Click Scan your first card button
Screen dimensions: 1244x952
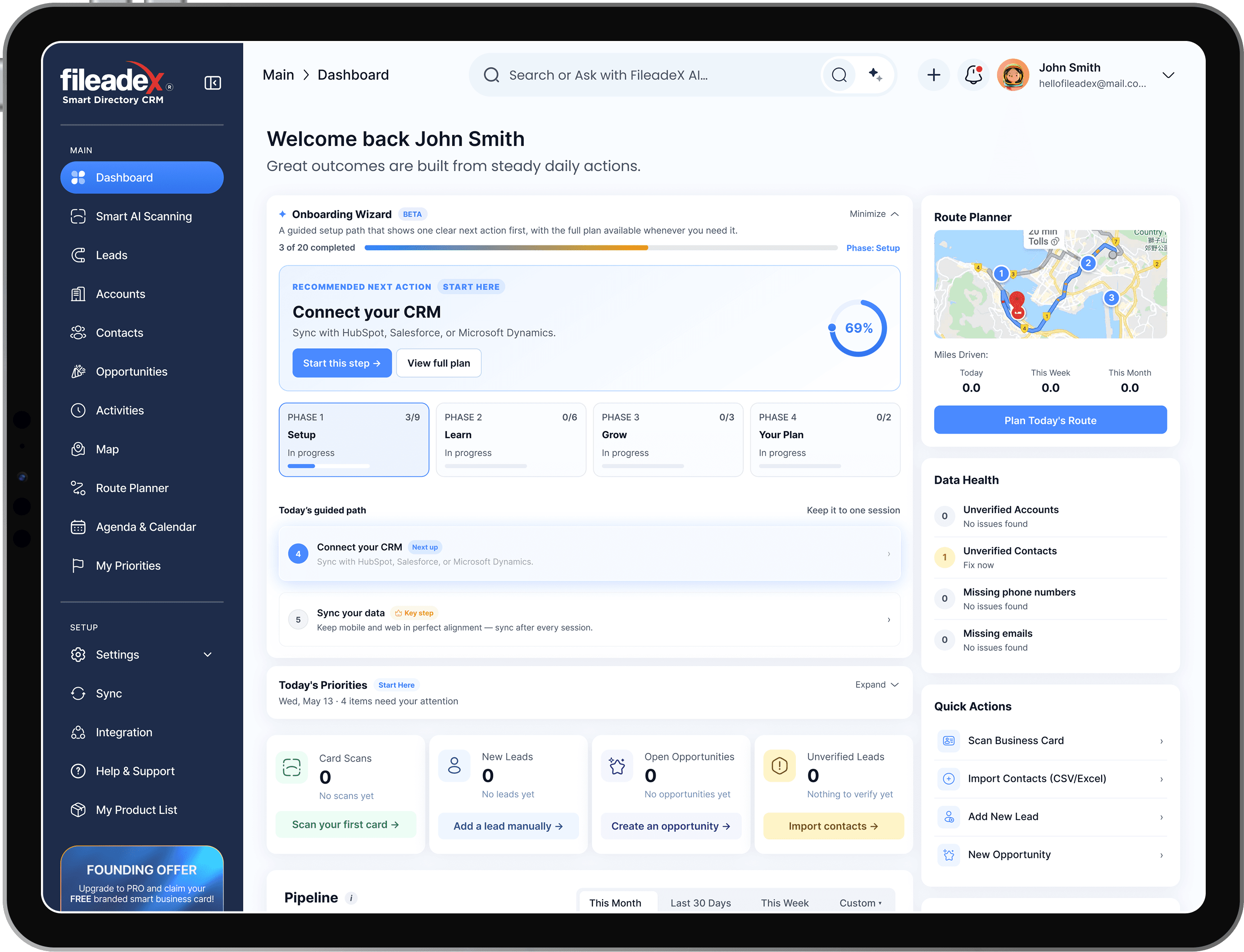pyautogui.click(x=345, y=825)
